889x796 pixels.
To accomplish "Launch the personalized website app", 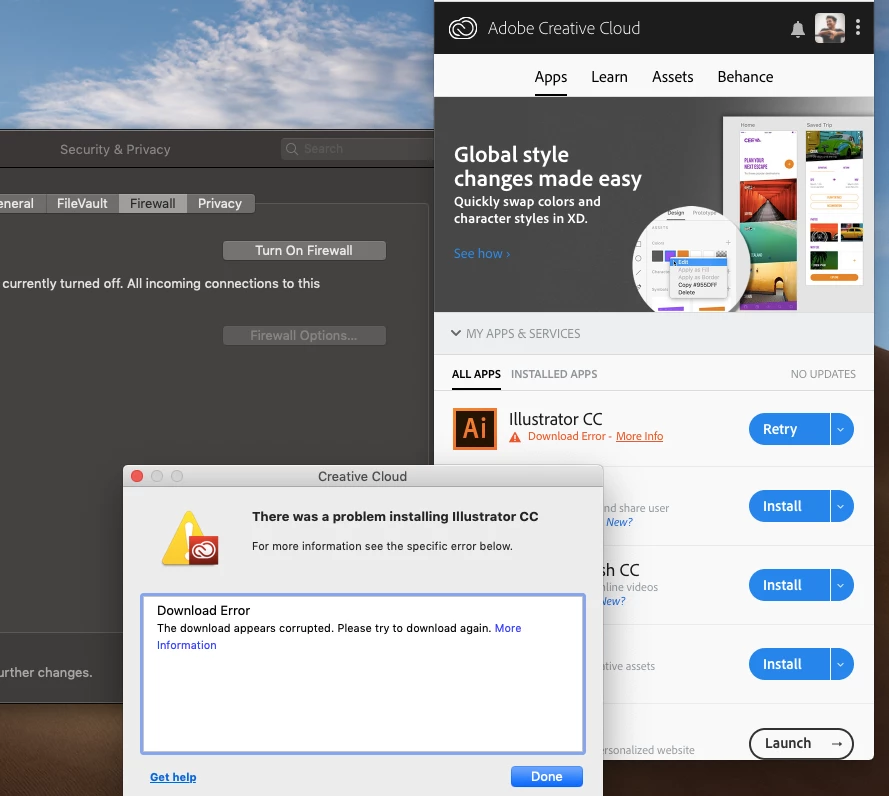I will [x=801, y=743].
